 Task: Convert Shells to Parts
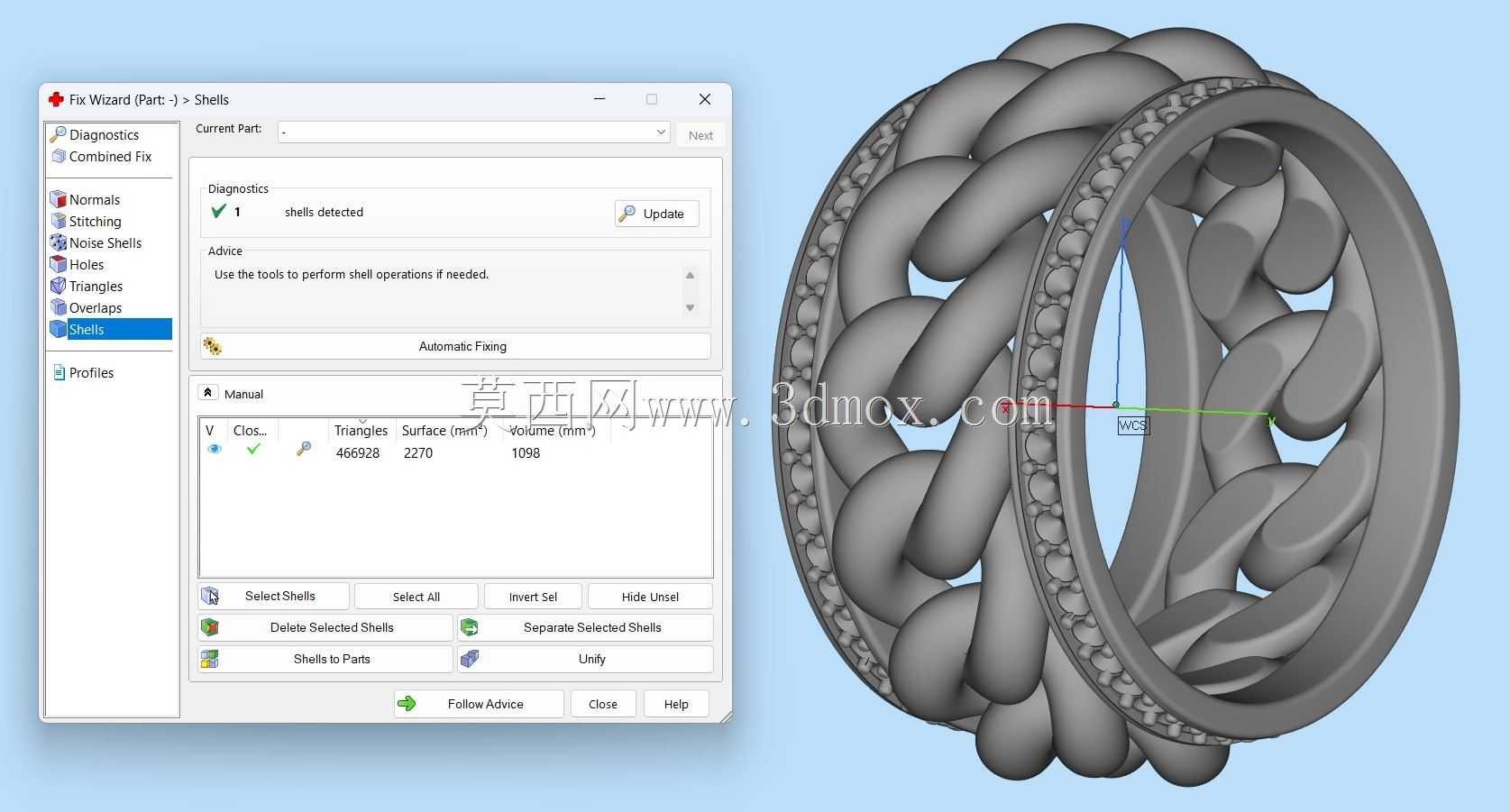coord(325,660)
